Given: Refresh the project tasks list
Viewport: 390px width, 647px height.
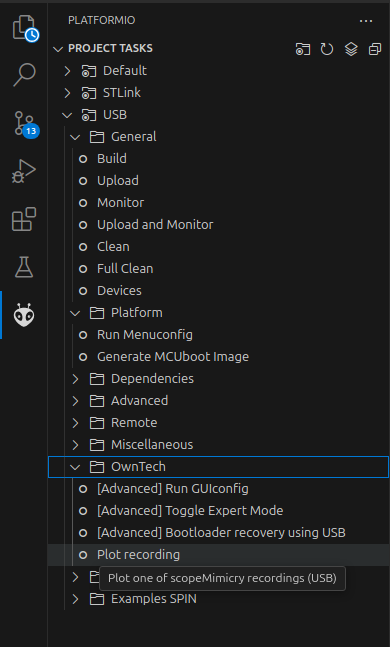Looking at the screenshot, I should [x=327, y=49].
